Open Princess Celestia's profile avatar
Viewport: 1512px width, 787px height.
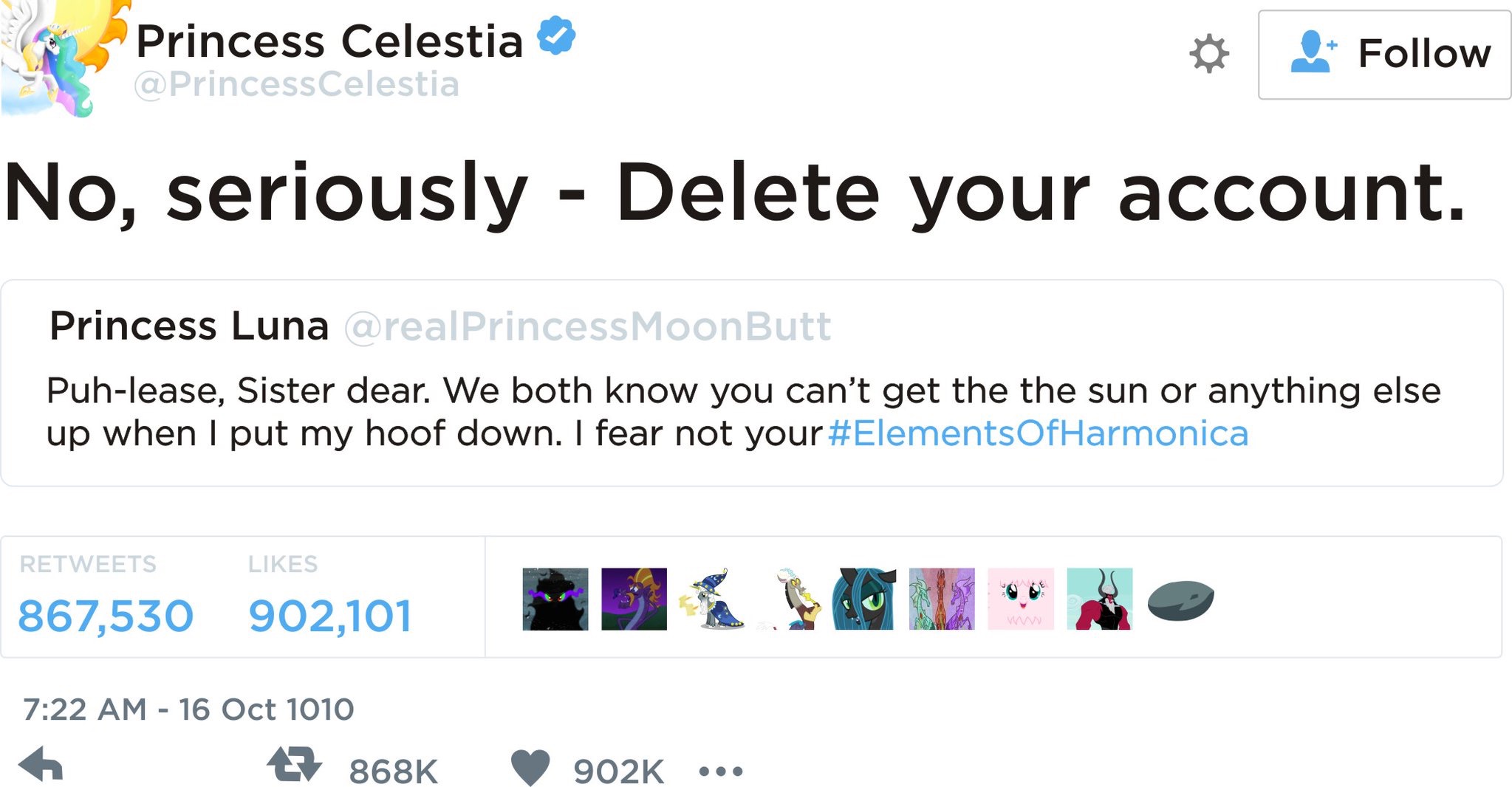pyautogui.click(x=59, y=55)
